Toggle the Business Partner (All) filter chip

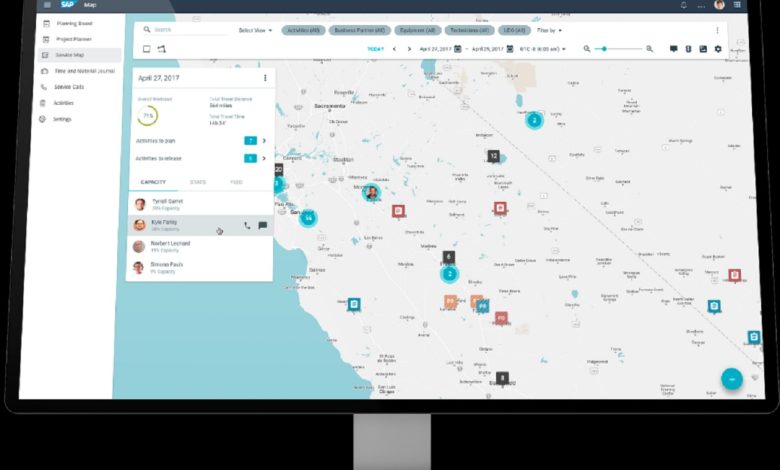click(x=358, y=31)
